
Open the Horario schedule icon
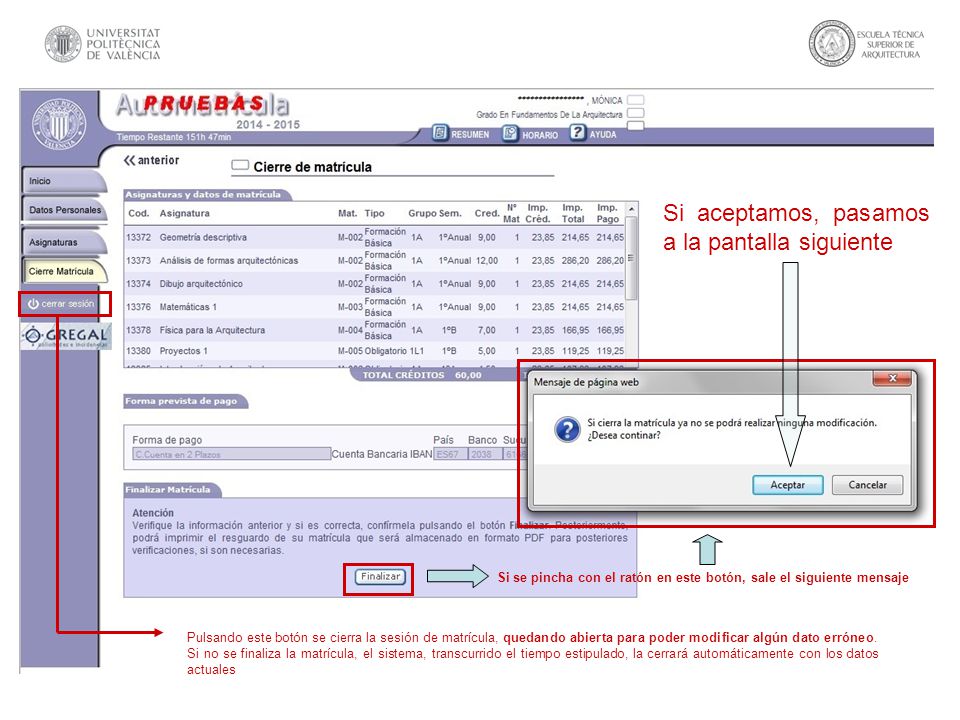pyautogui.click(x=510, y=133)
